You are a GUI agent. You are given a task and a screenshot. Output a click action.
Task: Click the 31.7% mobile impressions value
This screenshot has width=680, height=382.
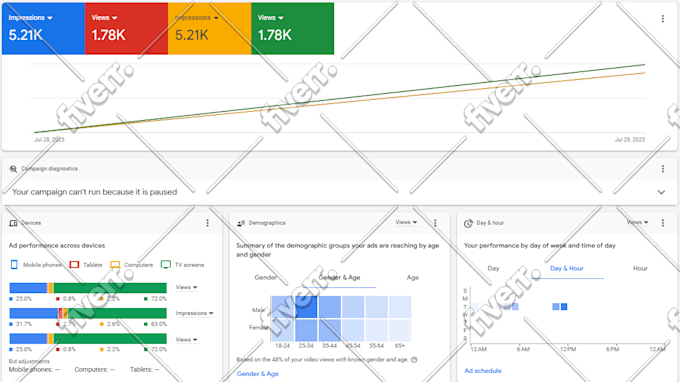[23, 324]
